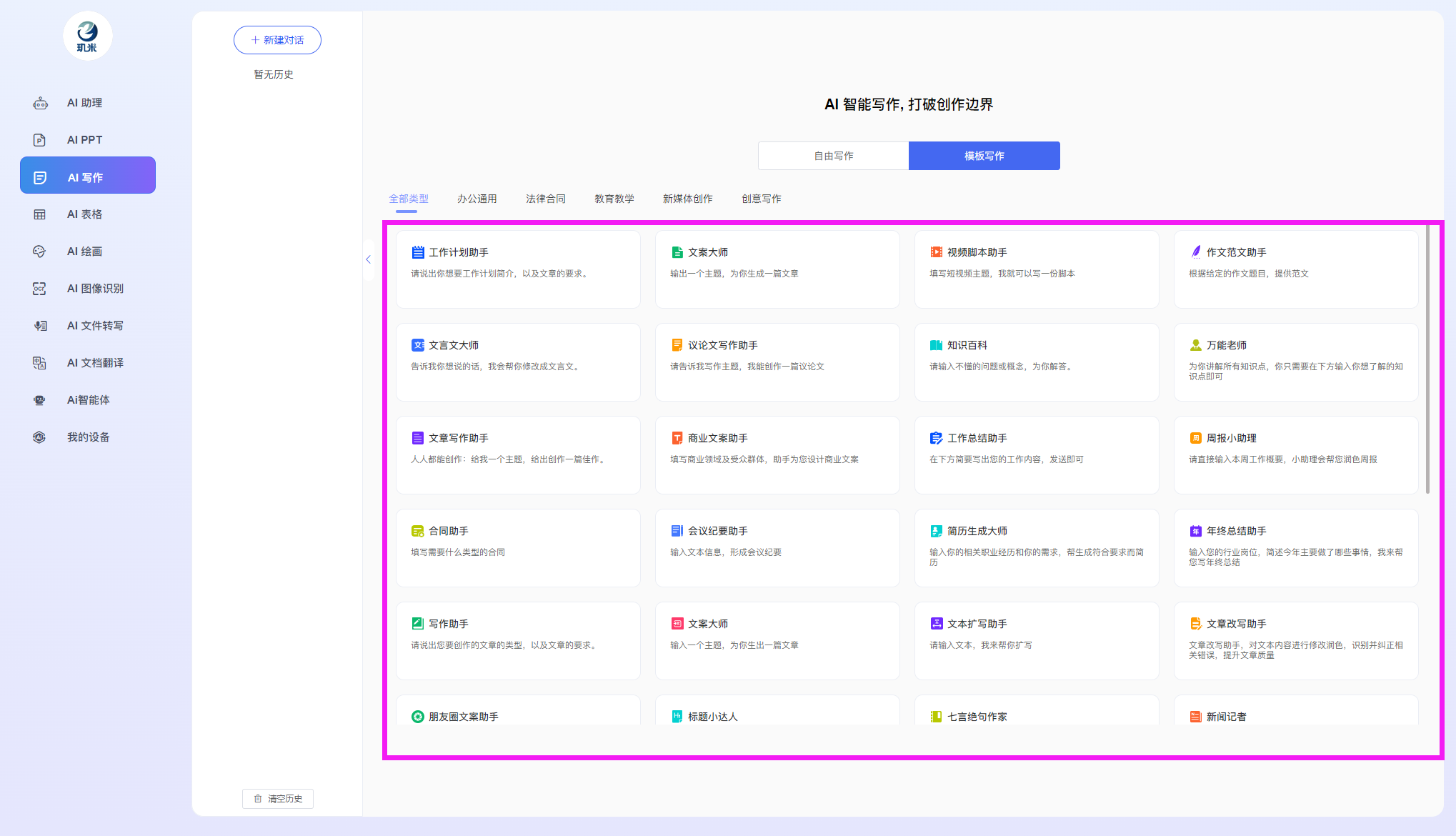Open 我的设备 device icon
The width and height of the screenshot is (1456, 836).
coord(40,437)
